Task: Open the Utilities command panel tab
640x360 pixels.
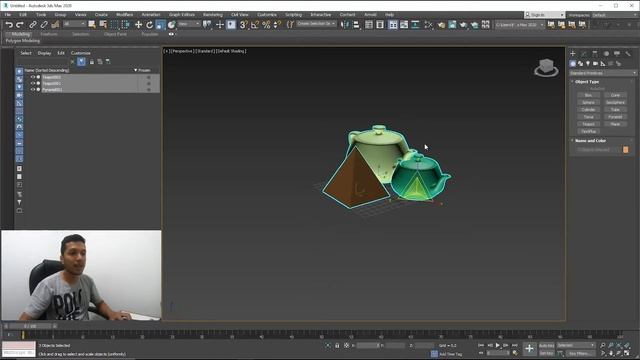Action: 628,53
